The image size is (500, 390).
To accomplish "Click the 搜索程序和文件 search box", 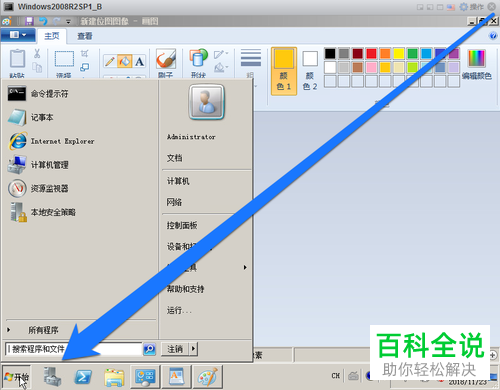I will pos(74,349).
